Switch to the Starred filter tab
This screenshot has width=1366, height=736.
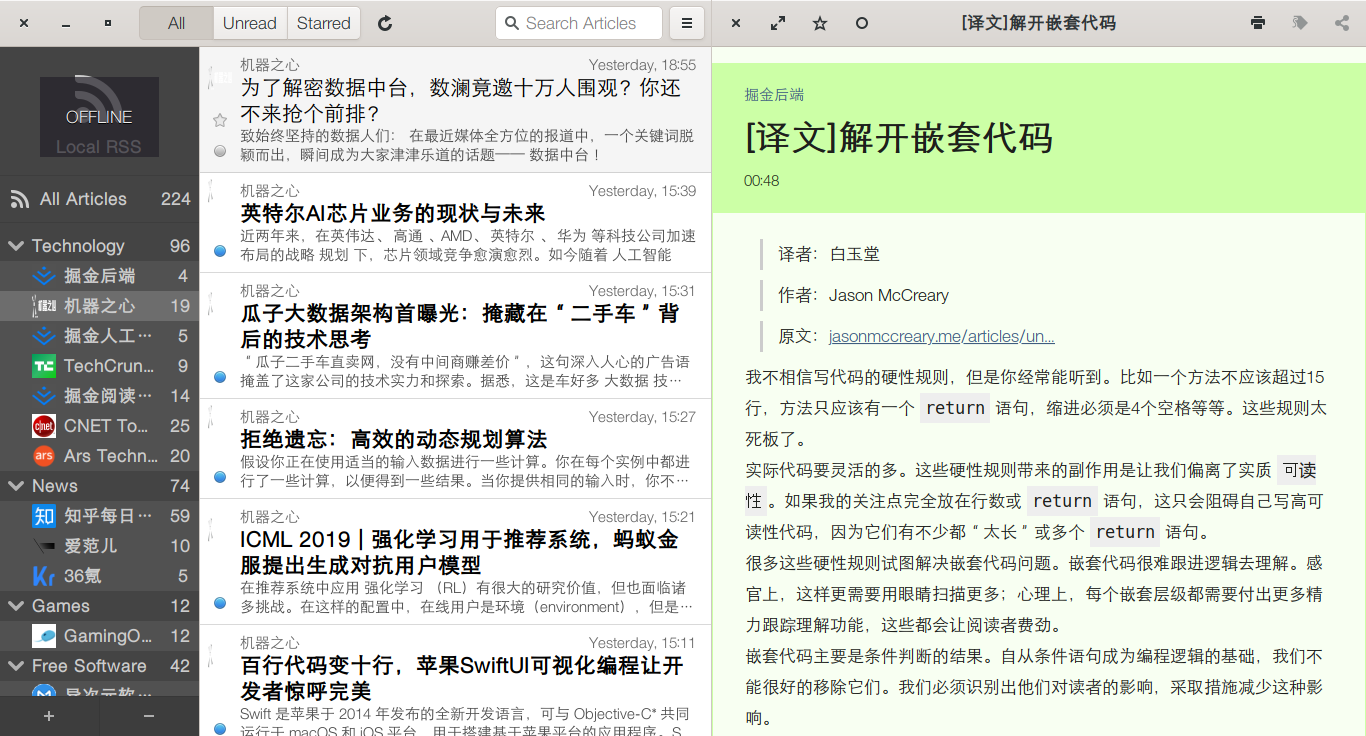[x=324, y=23]
